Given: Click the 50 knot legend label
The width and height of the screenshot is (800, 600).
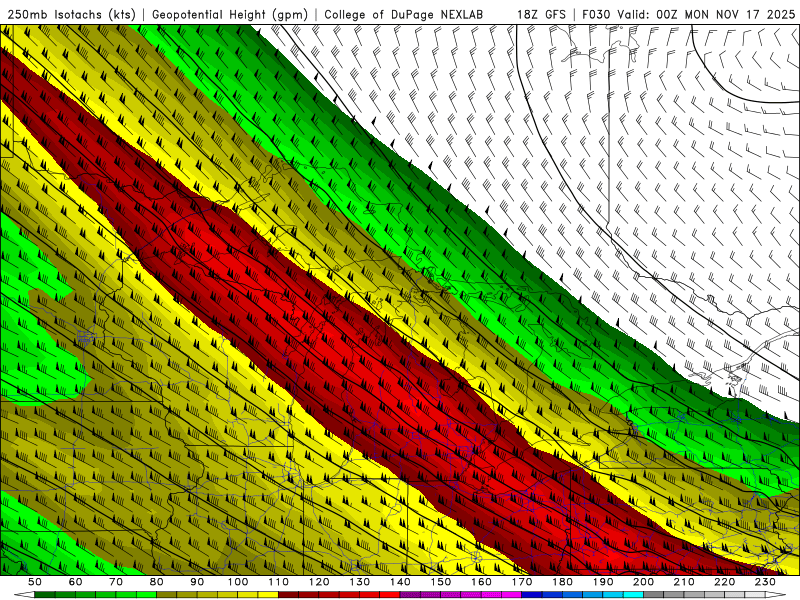Looking at the screenshot, I should [x=35, y=582].
